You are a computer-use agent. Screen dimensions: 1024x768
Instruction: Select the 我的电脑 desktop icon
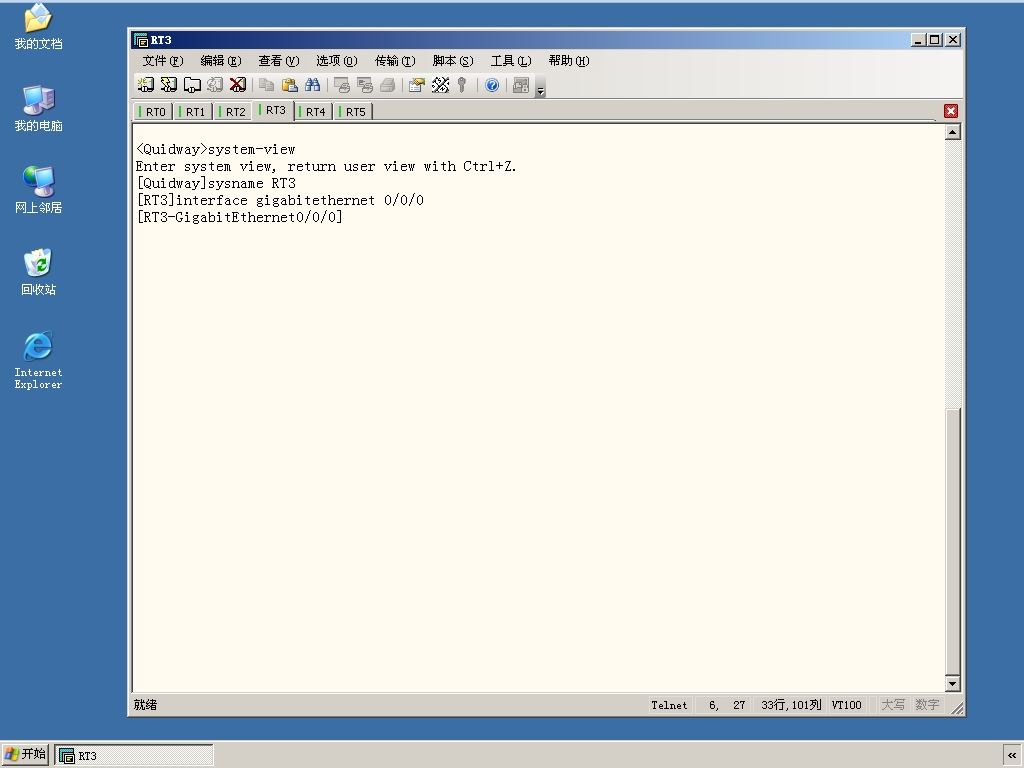(39, 108)
